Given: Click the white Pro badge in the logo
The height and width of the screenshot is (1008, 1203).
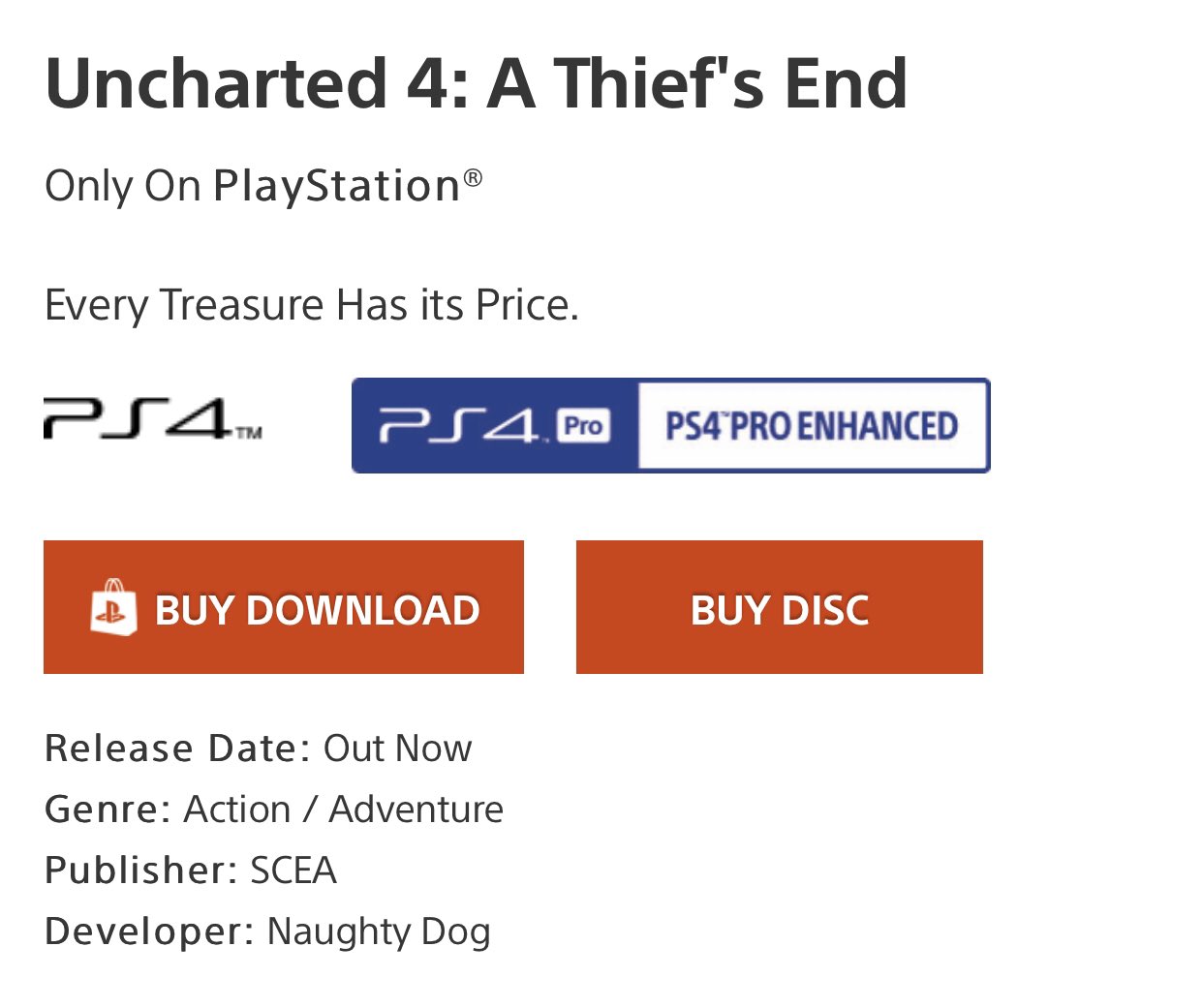Looking at the screenshot, I should [583, 426].
